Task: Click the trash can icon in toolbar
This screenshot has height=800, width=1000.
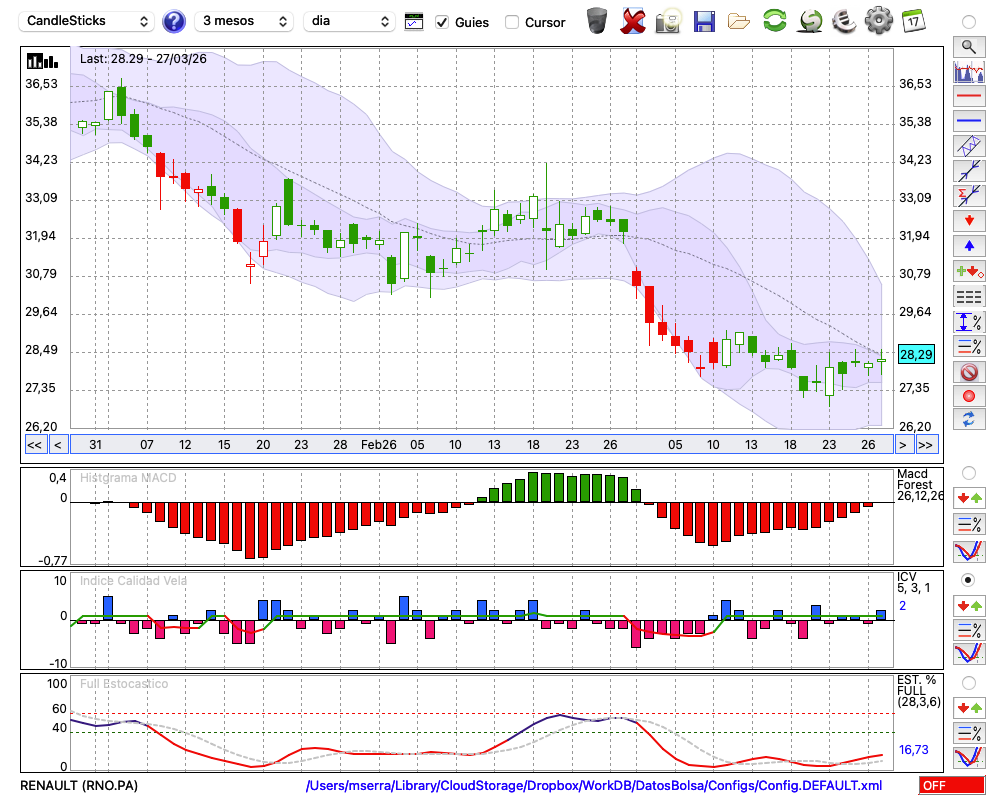Action: click(x=597, y=21)
